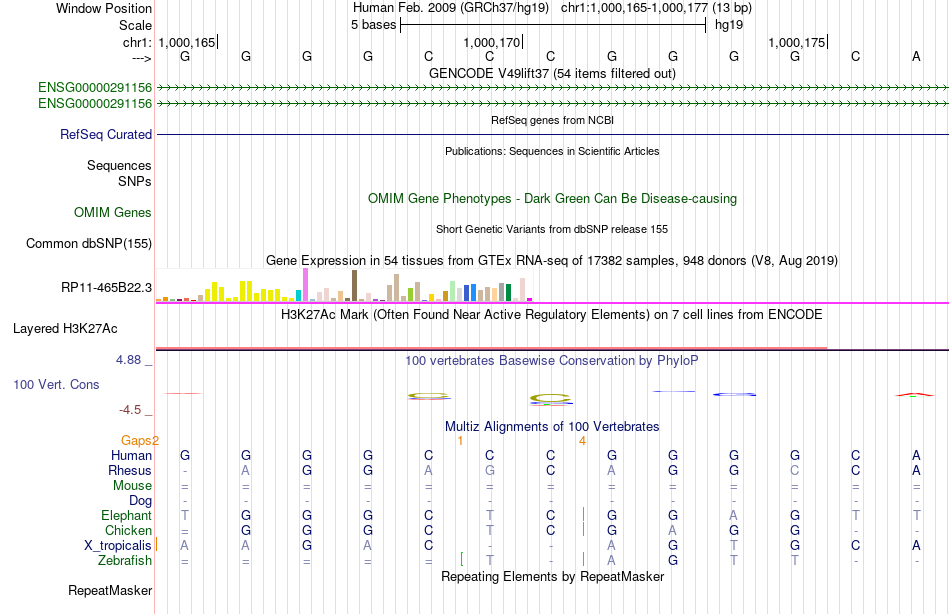This screenshot has height=614, width=950.
Task: Click the -4.5 conservation scale minimum
Action: tap(130, 410)
